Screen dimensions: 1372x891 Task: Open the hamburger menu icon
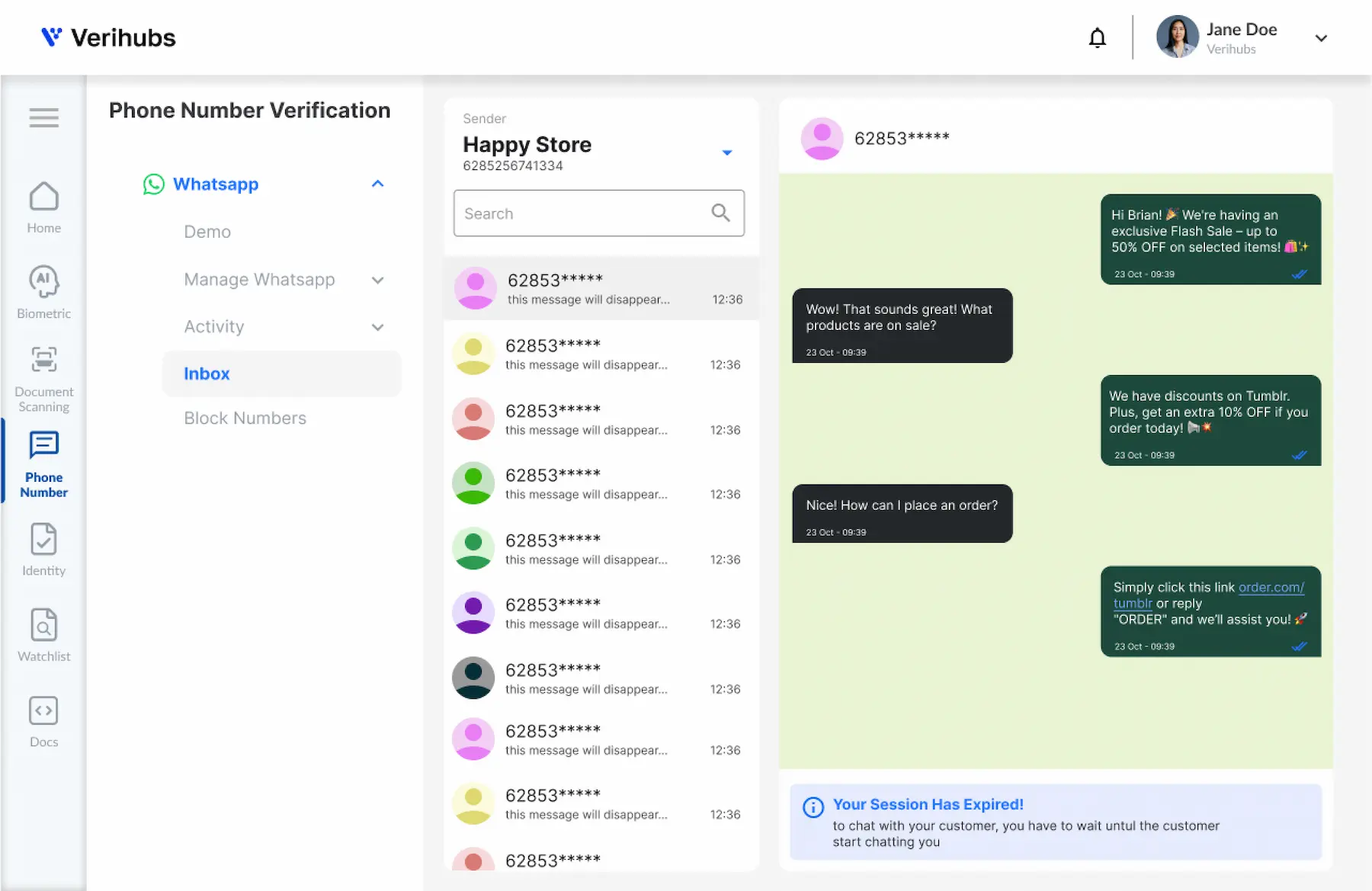pyautogui.click(x=43, y=117)
